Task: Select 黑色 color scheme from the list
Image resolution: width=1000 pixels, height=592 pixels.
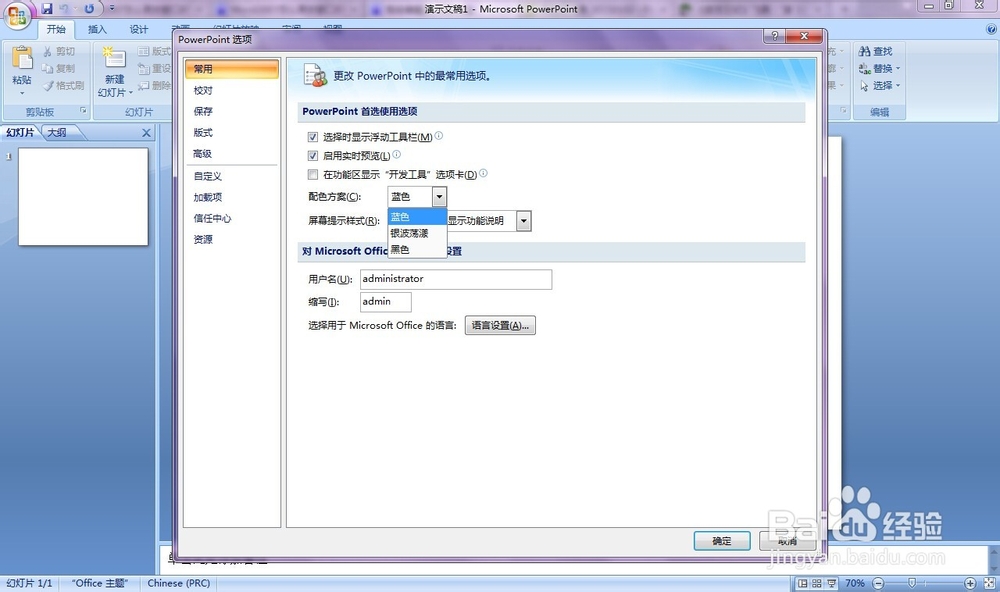Action: click(x=400, y=250)
